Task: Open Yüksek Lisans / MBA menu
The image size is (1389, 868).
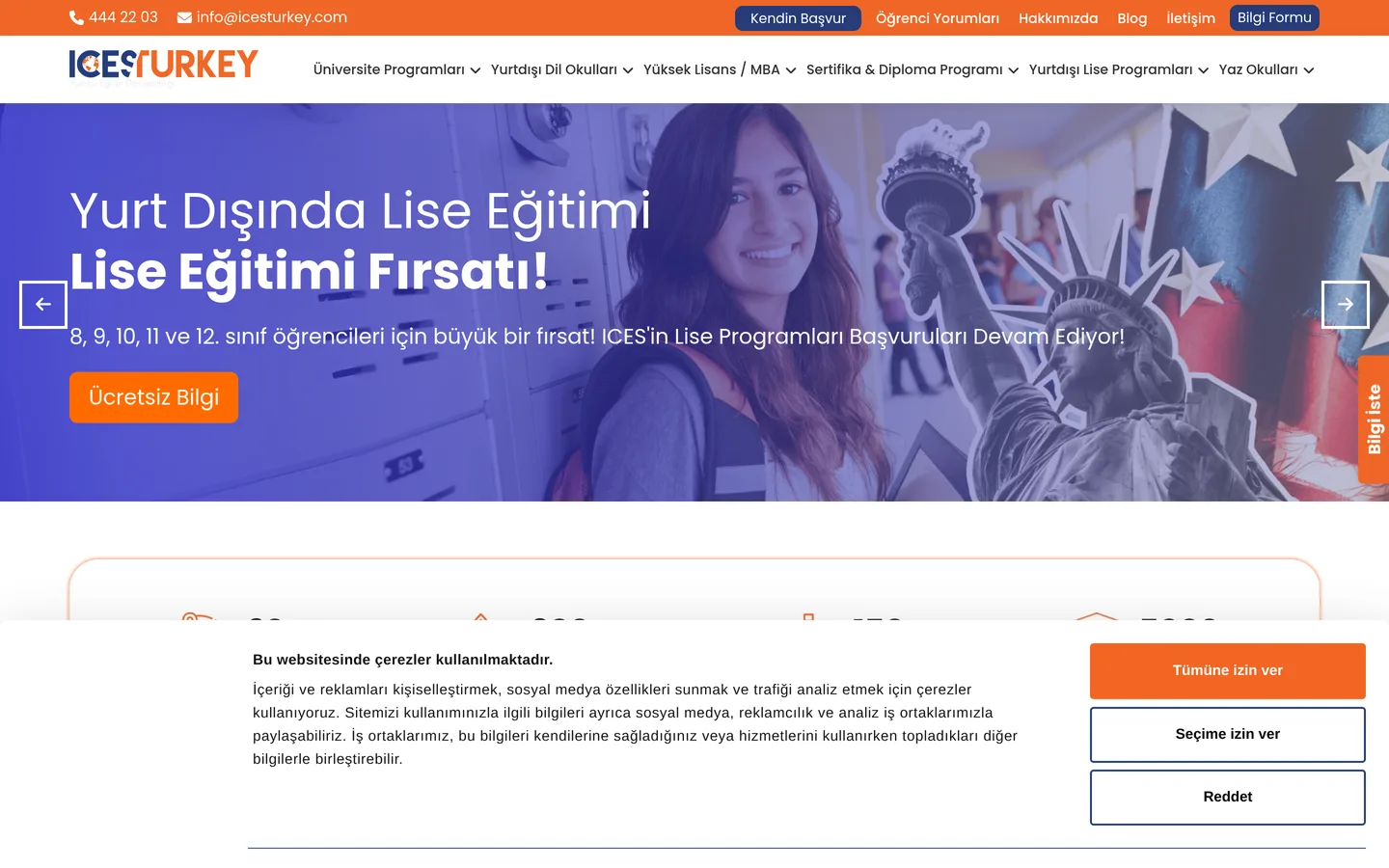Action: 712,69
